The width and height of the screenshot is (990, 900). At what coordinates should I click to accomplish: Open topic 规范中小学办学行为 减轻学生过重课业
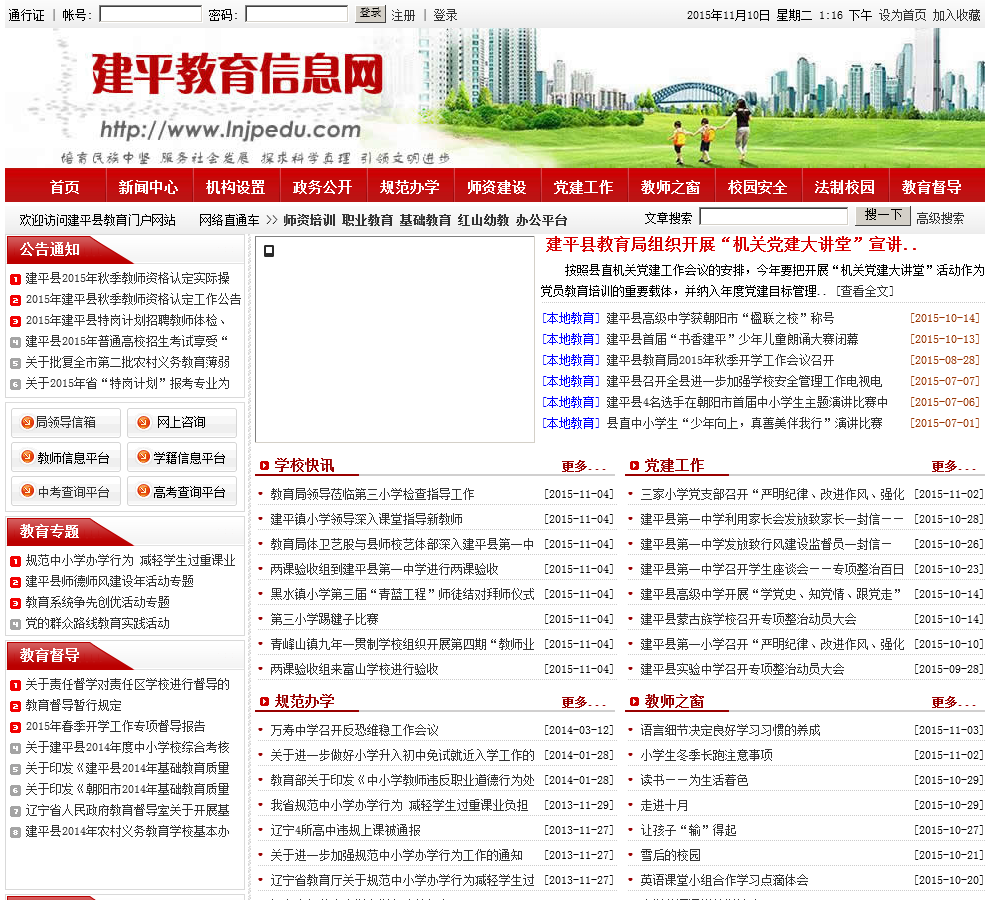point(130,561)
